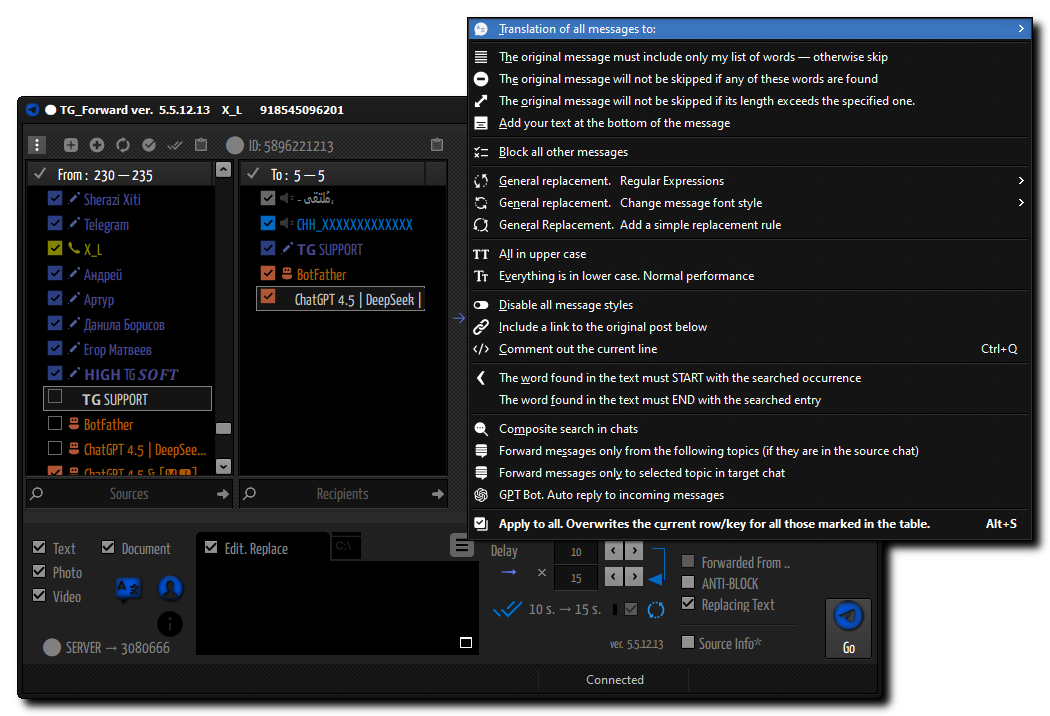Toggle the Replacing Text checkbox
1050x716 pixels.
(688, 603)
